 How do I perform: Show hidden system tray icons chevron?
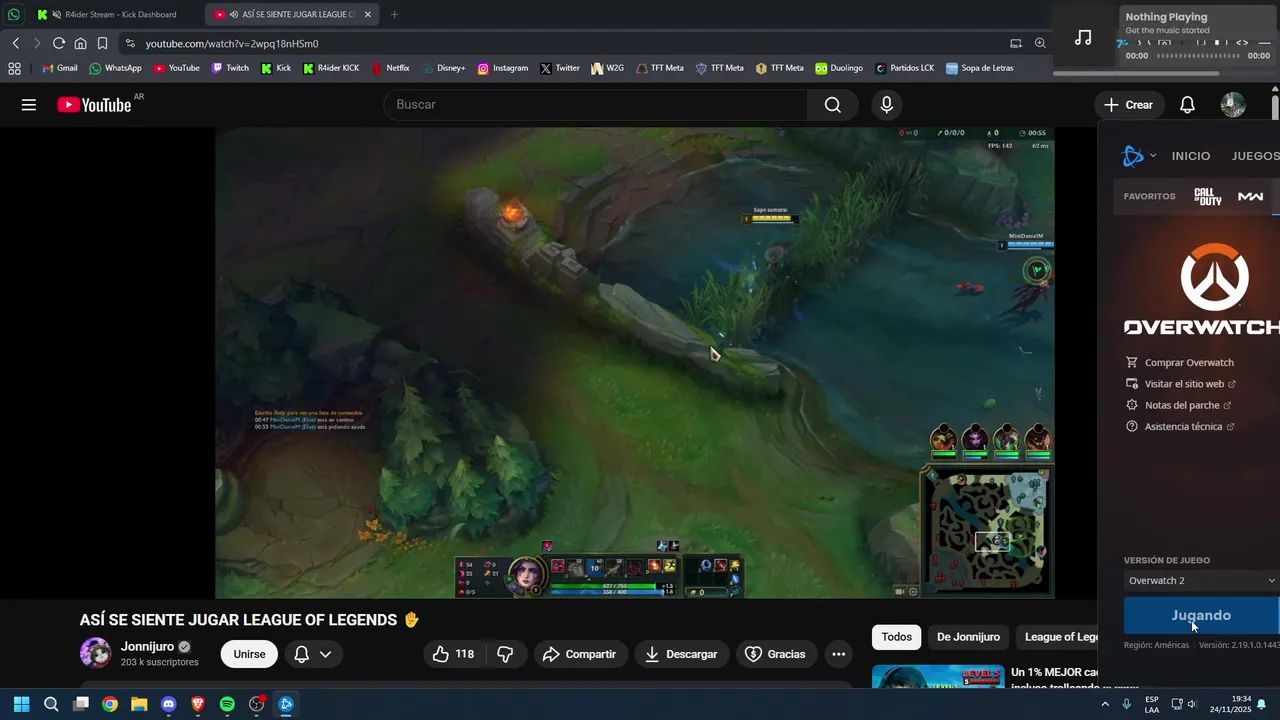tap(1104, 704)
